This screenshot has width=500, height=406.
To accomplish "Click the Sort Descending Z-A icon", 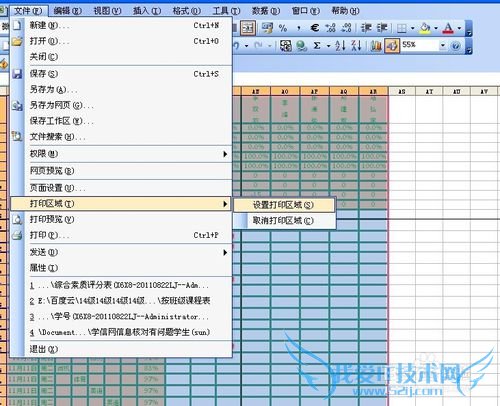I will (356, 45).
